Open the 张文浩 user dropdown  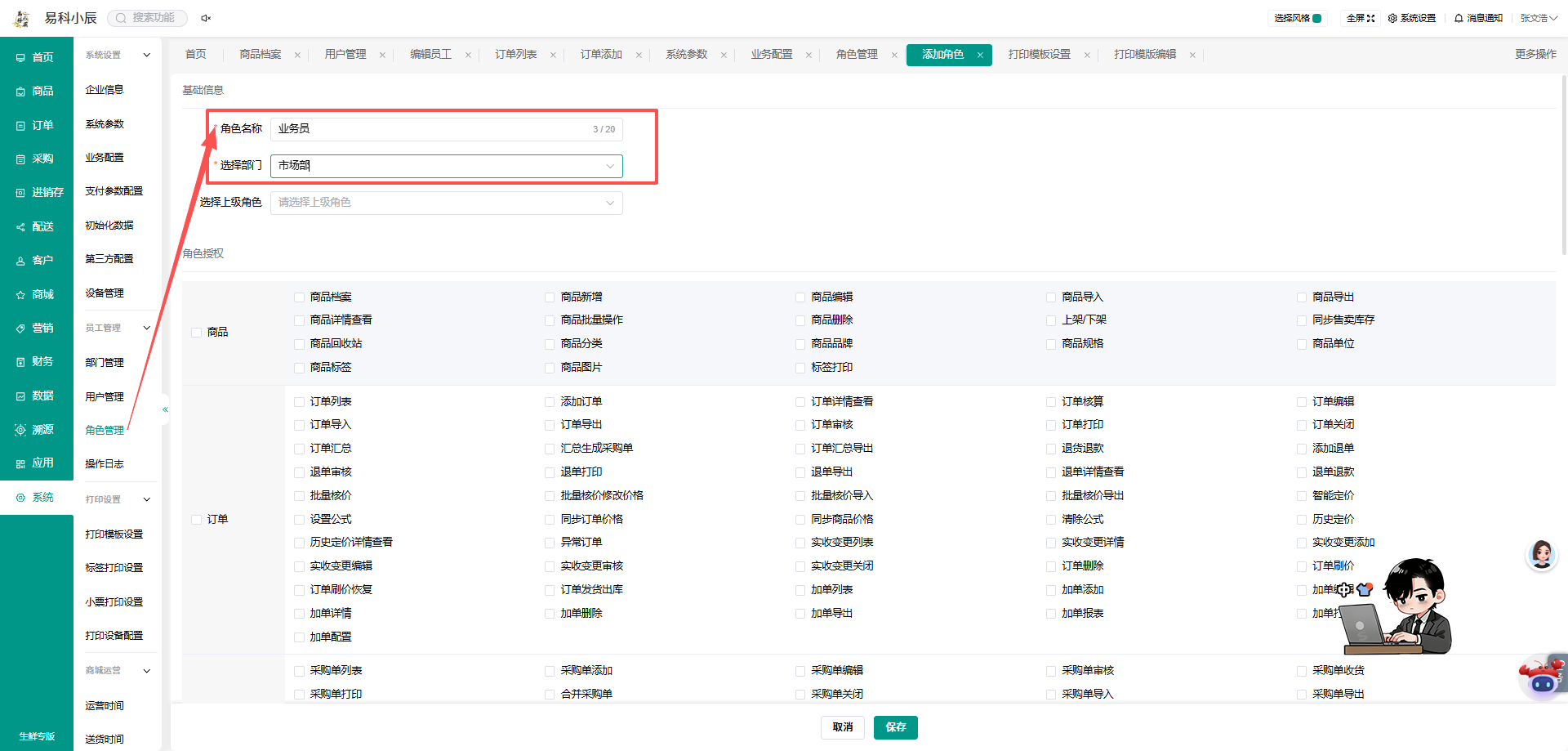pyautogui.click(x=1539, y=18)
